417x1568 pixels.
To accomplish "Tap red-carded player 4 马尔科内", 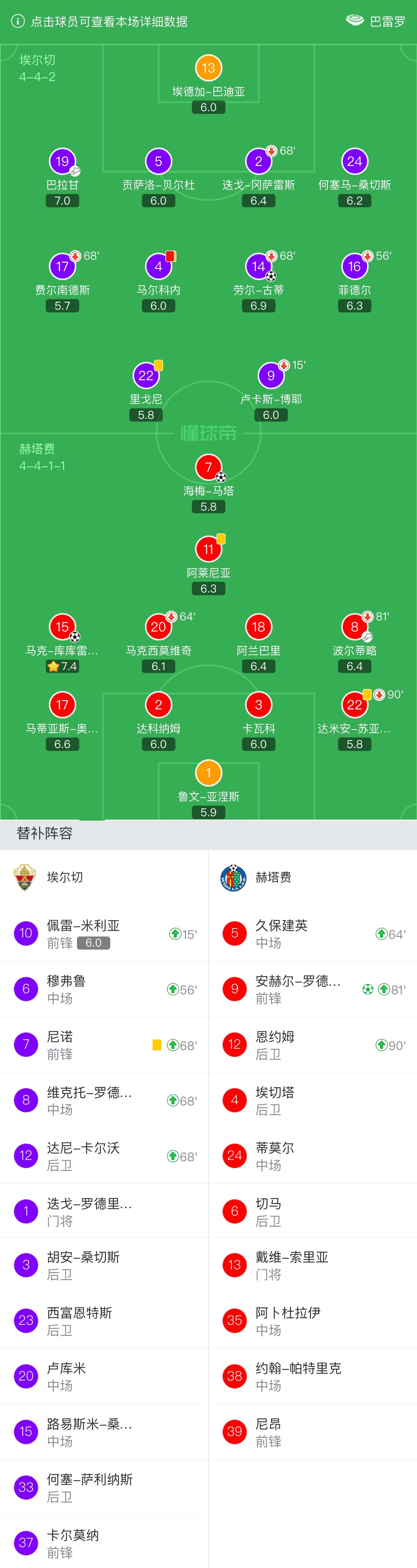I will [158, 267].
